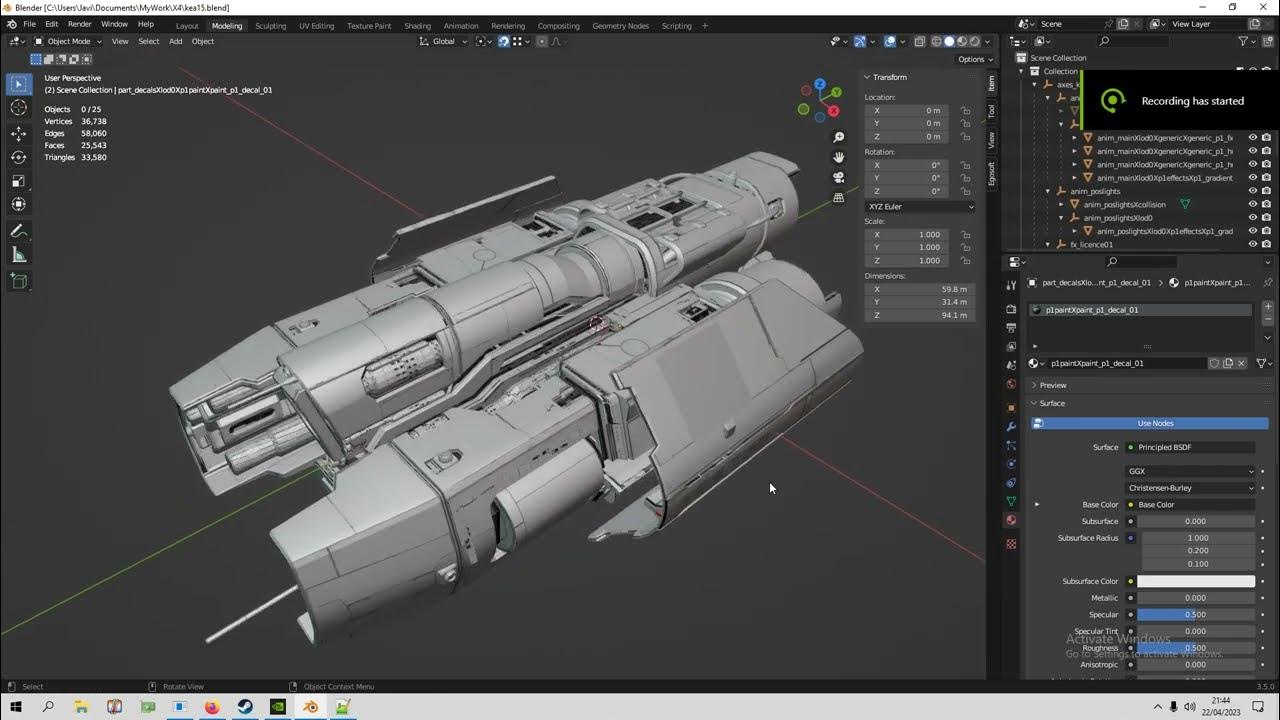
Task: Toggle the snapping magnet icon
Action: pos(503,41)
